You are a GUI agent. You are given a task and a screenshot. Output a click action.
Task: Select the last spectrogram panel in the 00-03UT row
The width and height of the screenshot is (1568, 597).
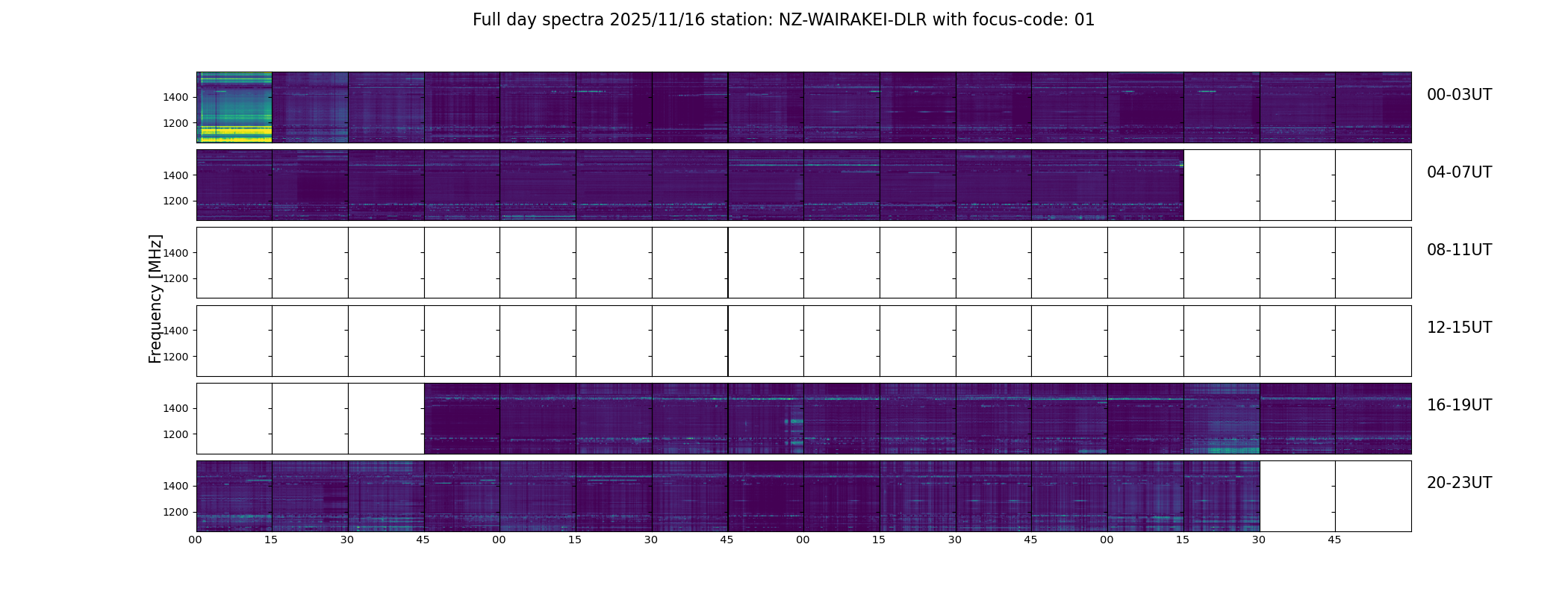[1373, 107]
